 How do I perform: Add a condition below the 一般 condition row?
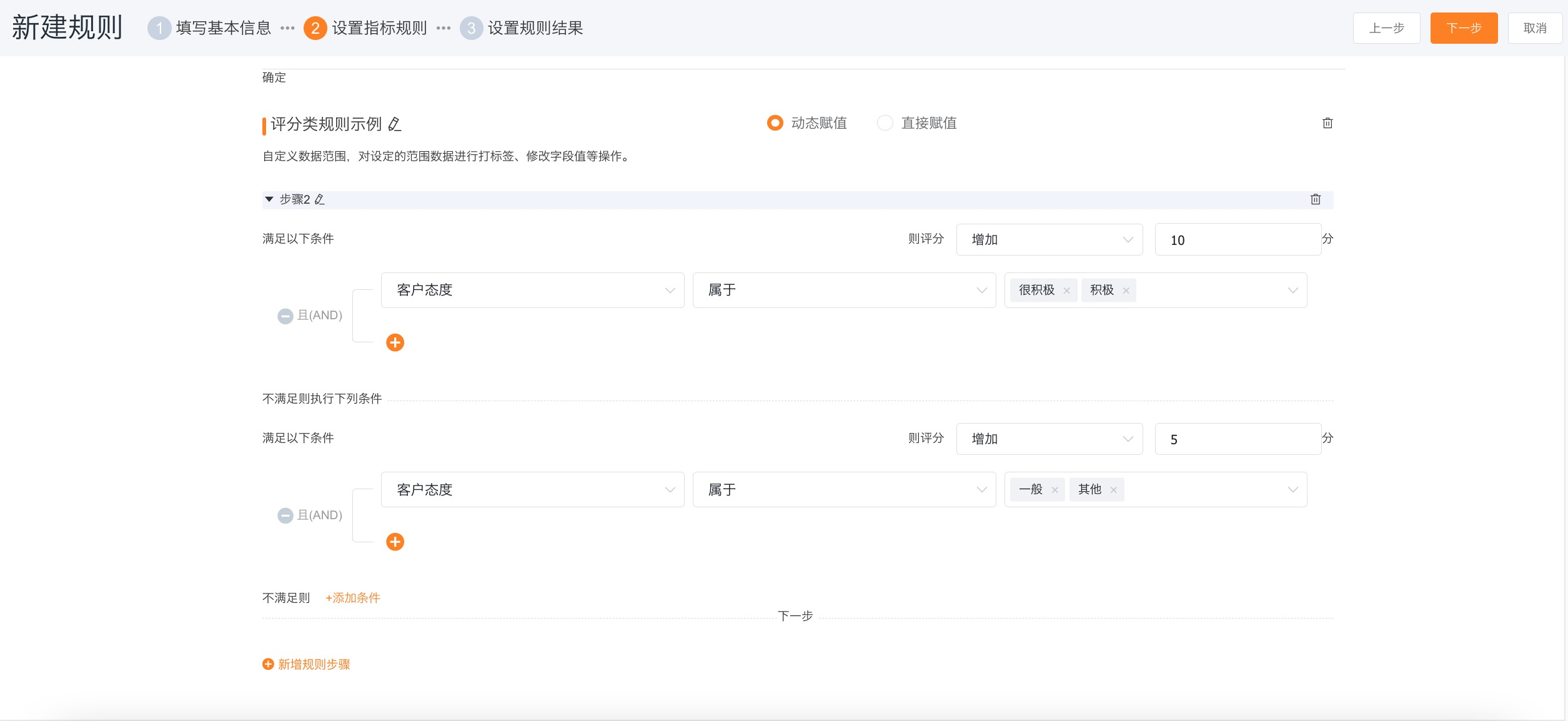[395, 542]
